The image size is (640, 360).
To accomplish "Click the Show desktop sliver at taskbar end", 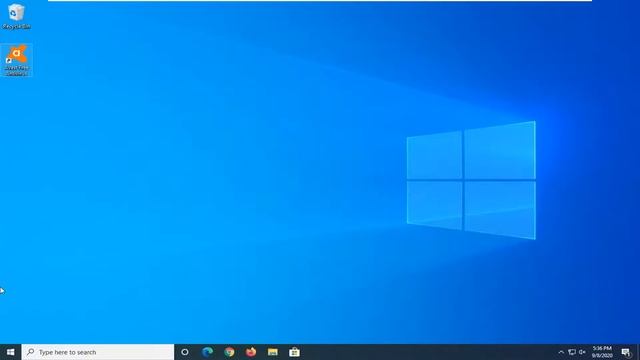I will tap(638, 352).
